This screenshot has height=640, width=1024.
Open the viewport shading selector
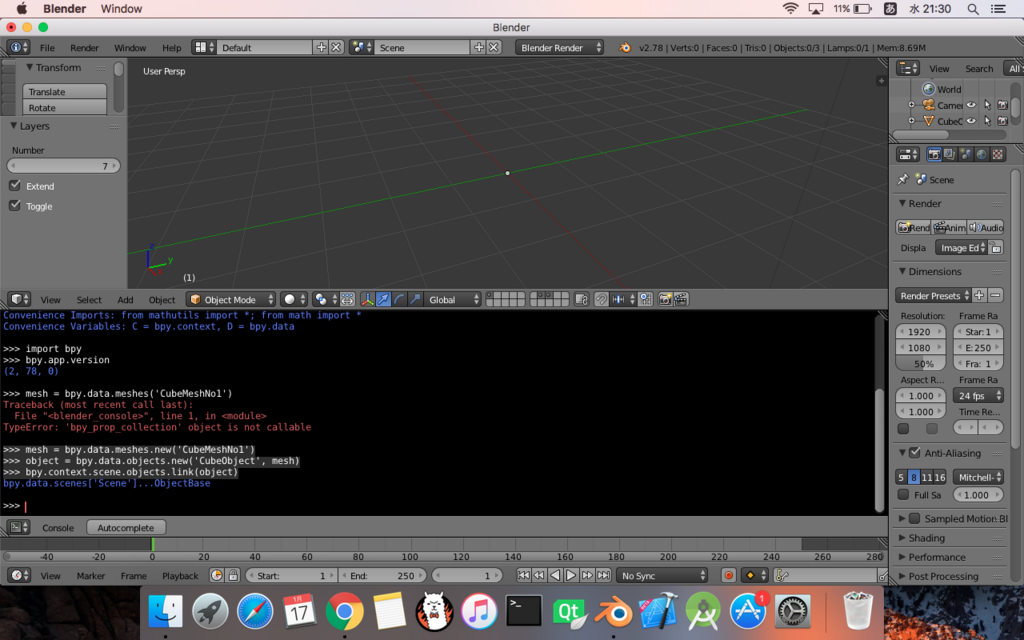pos(295,299)
